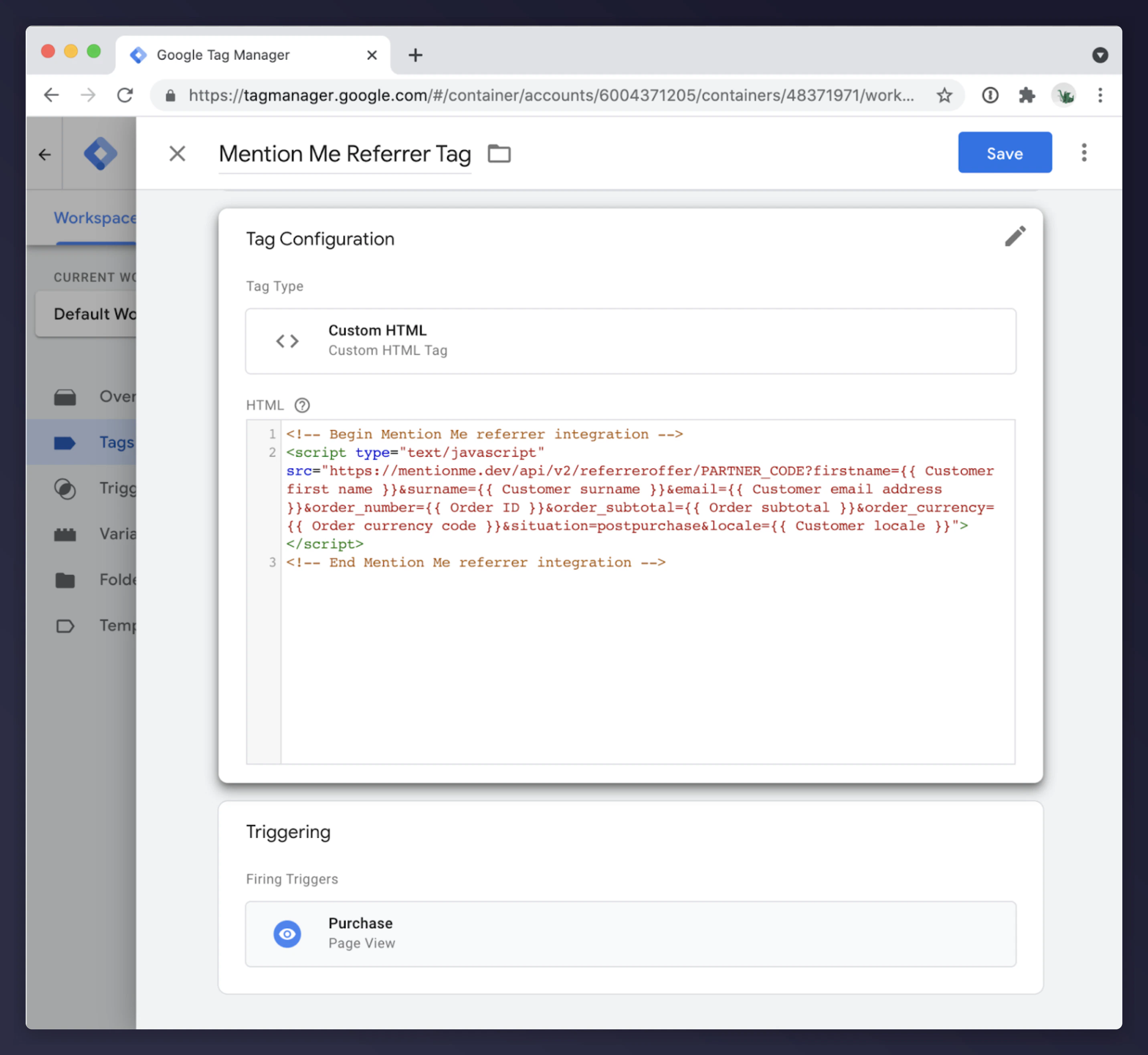Open the Purchase firing trigger
1148x1055 pixels.
(630, 934)
